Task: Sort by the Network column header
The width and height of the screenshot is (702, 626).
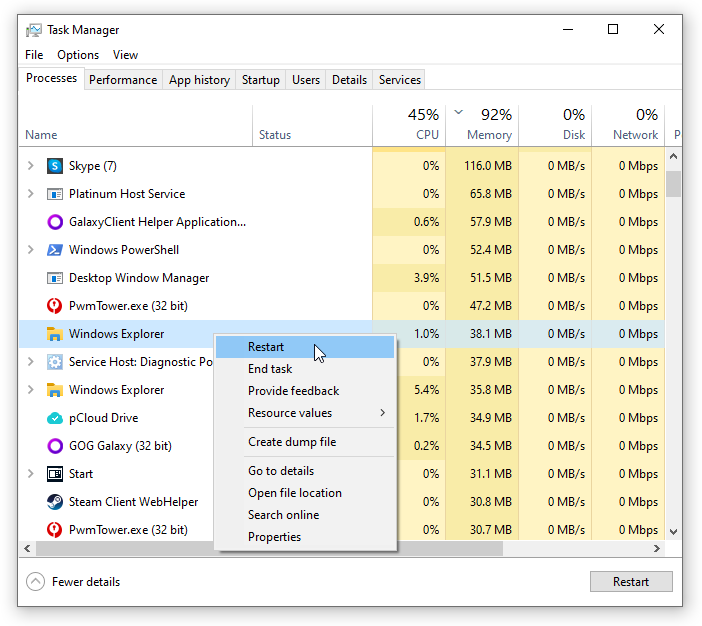Action: click(628, 126)
